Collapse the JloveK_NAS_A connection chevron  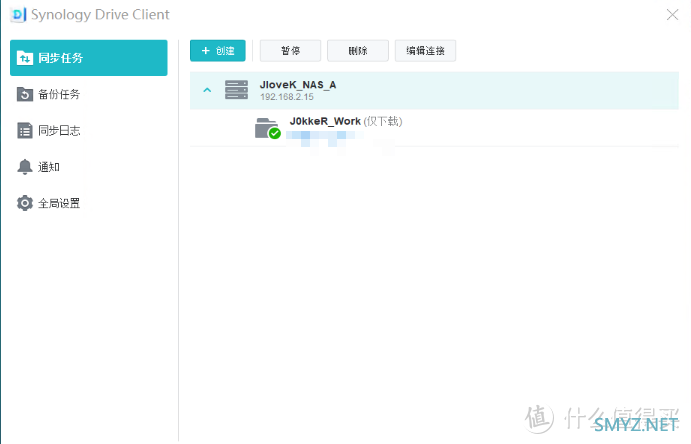point(207,90)
